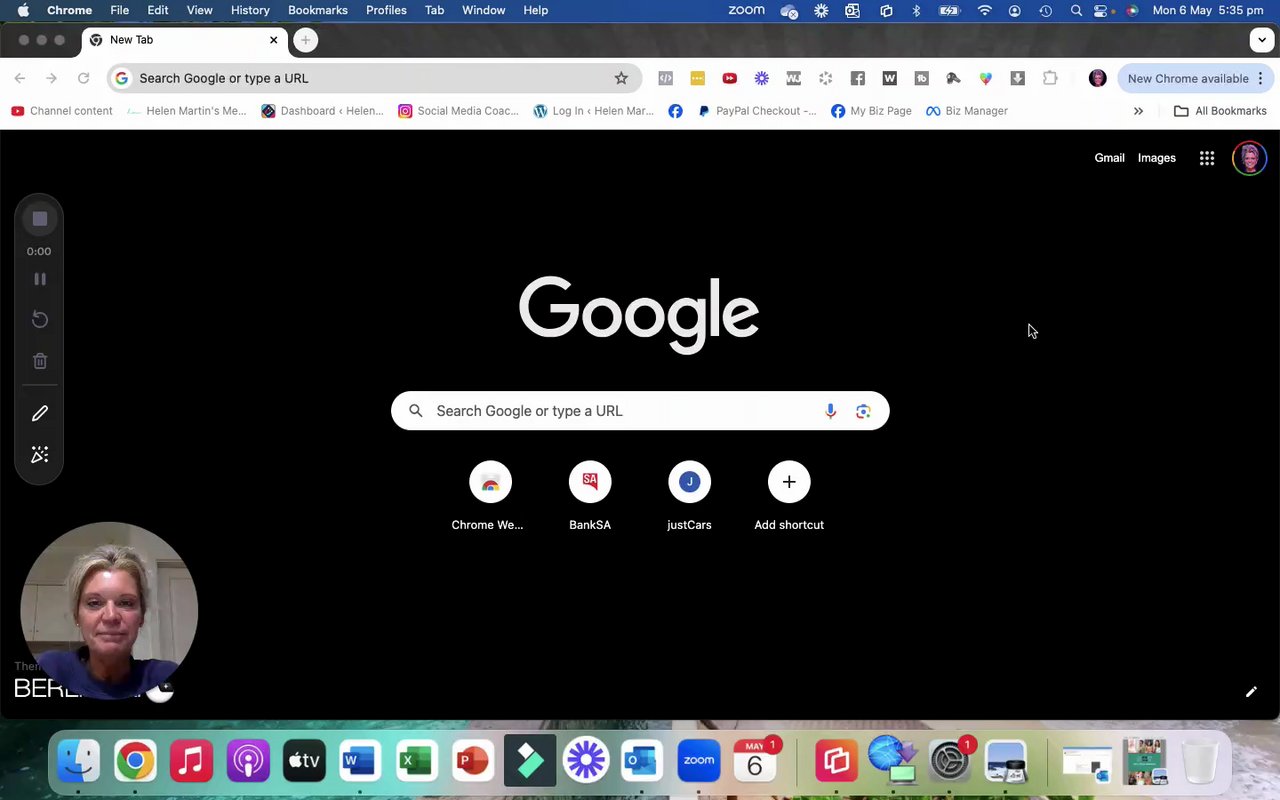Activate the sparkle effects tool in recorder

[x=40, y=455]
